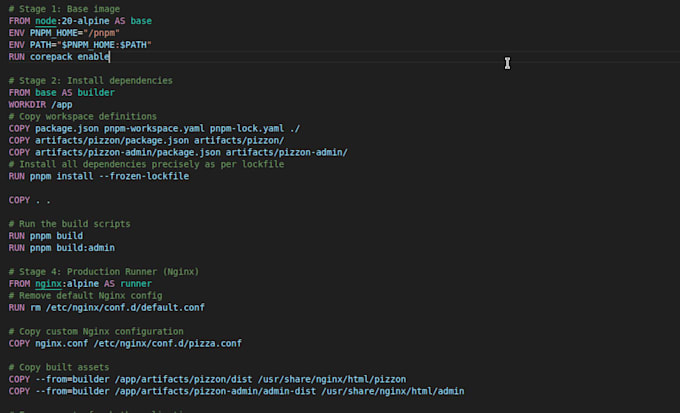Click the 'COPY artifacts/pizzon-admin/package.json' line

tap(178, 152)
